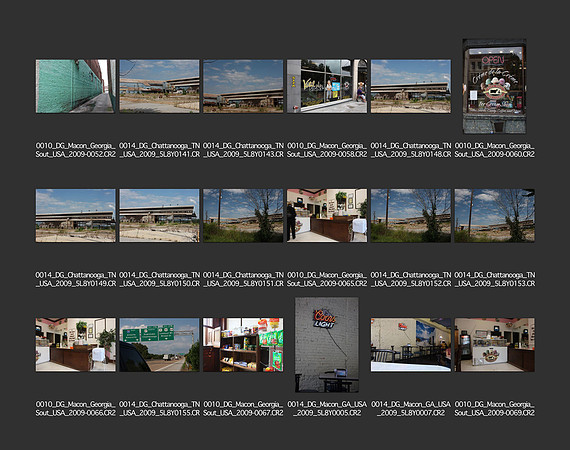Click filename ending 2009-0065.CR2
Screen dimensions: 570x450
[327, 279]
